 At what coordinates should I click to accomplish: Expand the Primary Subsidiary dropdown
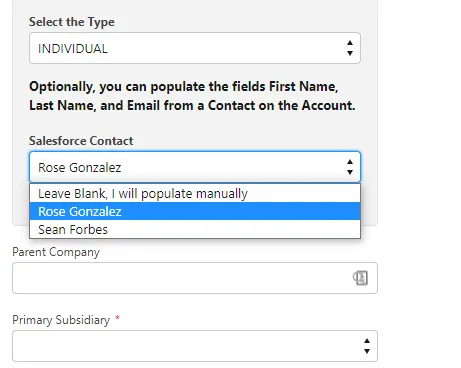coord(195,346)
